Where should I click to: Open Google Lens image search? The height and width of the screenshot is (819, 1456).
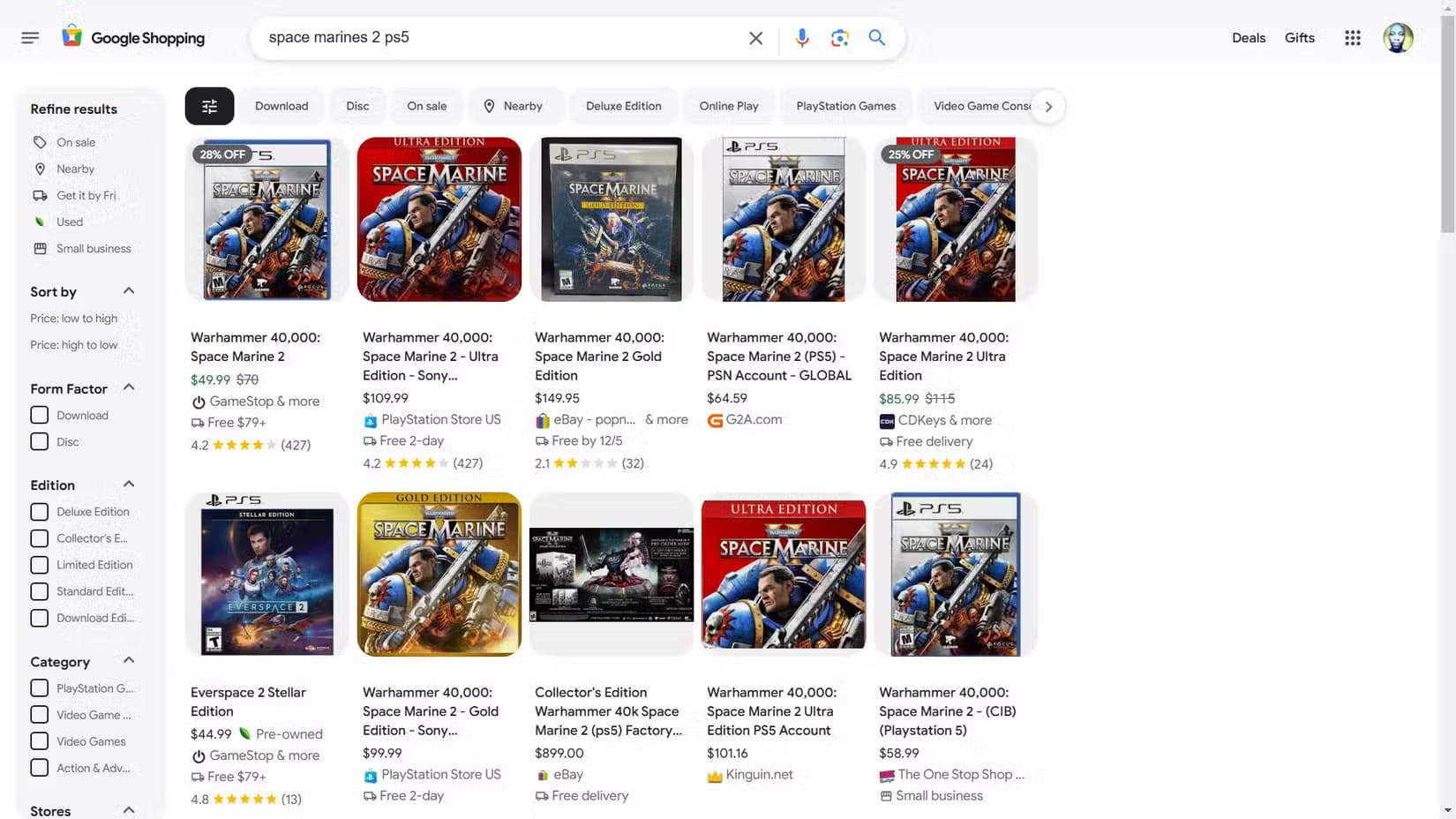[839, 38]
